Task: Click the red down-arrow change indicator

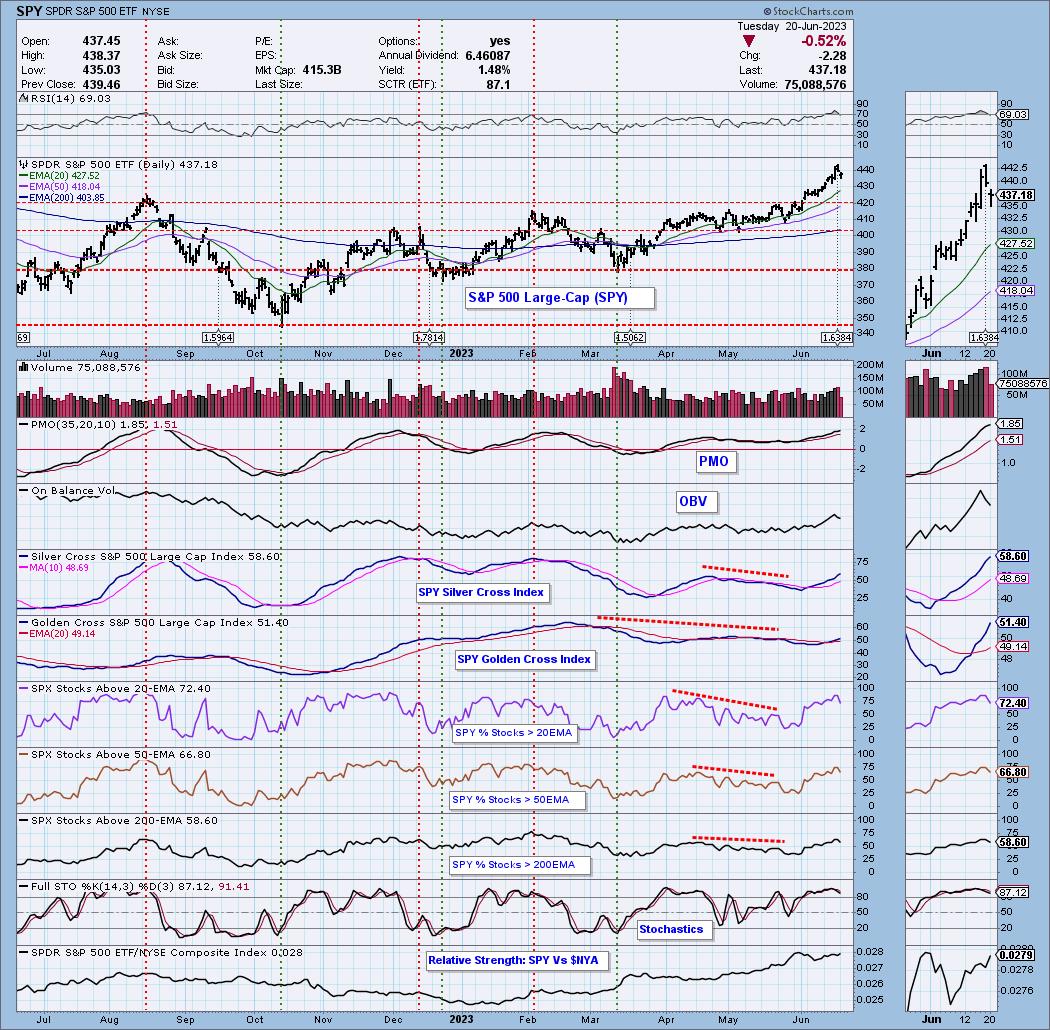Action: [x=749, y=41]
